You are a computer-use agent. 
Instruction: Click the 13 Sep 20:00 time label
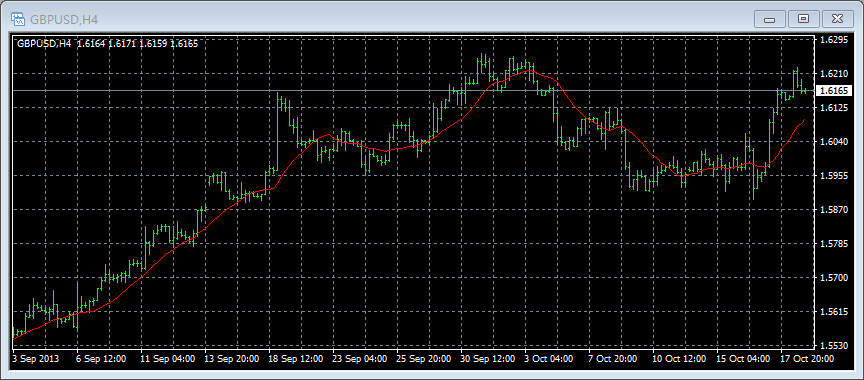[231, 359]
